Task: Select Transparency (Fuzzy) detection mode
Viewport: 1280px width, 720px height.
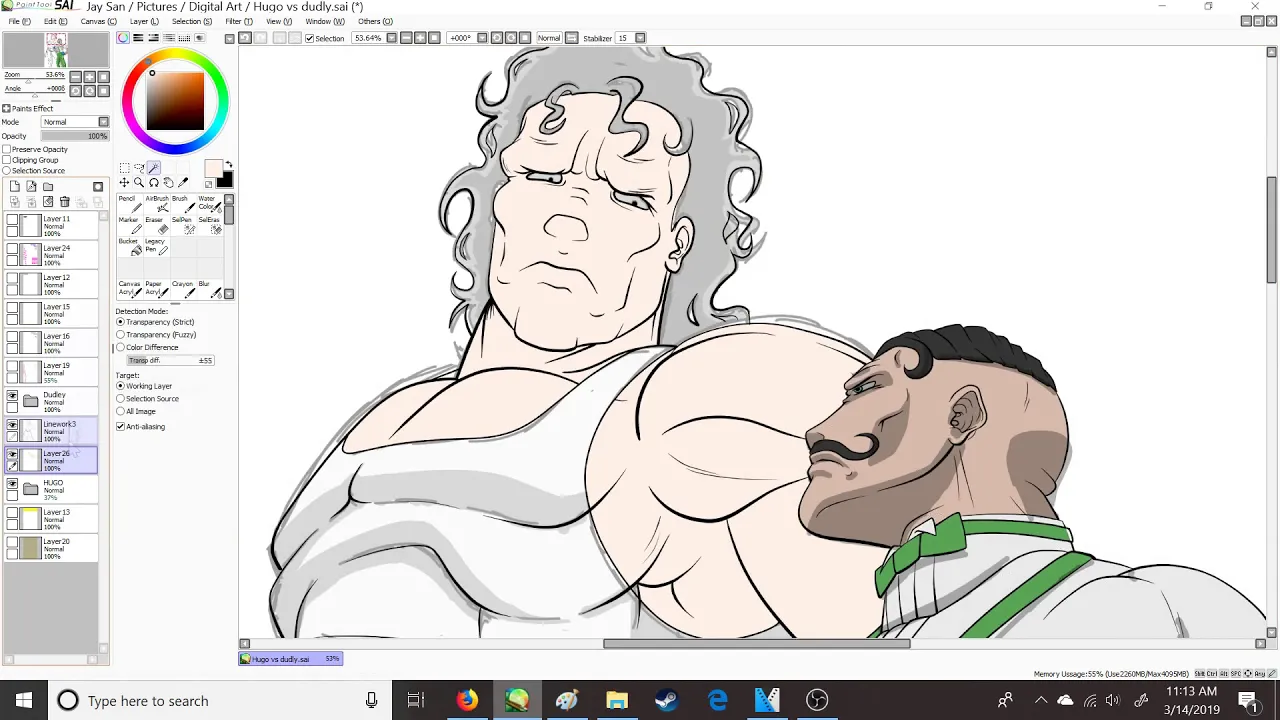Action: [x=120, y=335]
